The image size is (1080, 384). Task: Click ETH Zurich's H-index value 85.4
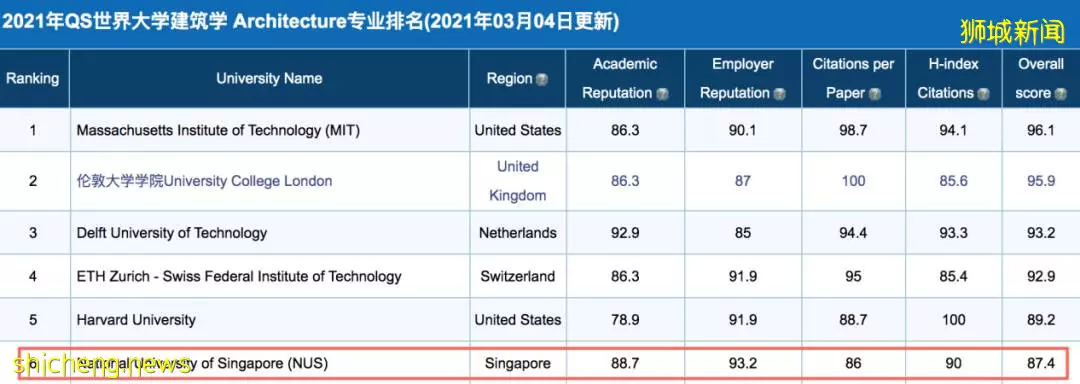point(953,277)
